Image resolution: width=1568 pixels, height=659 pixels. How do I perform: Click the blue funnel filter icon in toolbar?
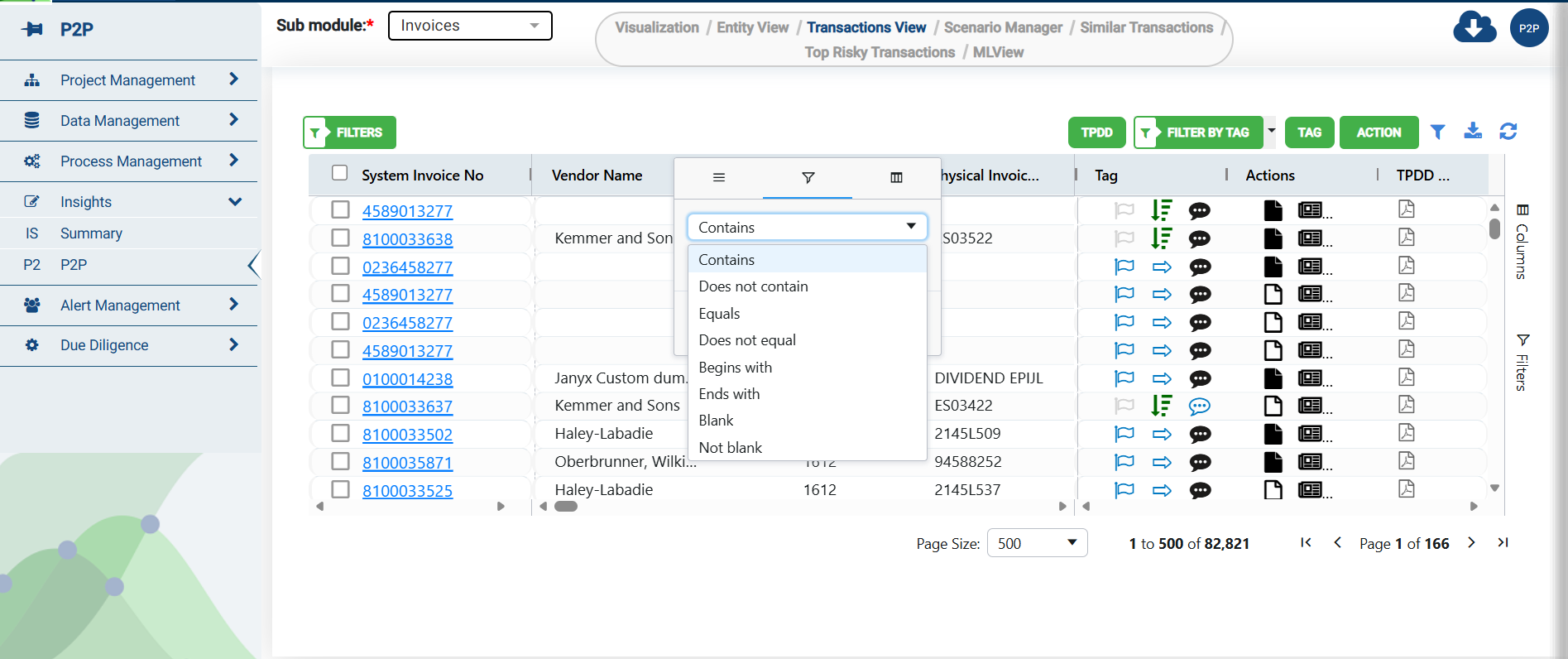tap(1438, 132)
